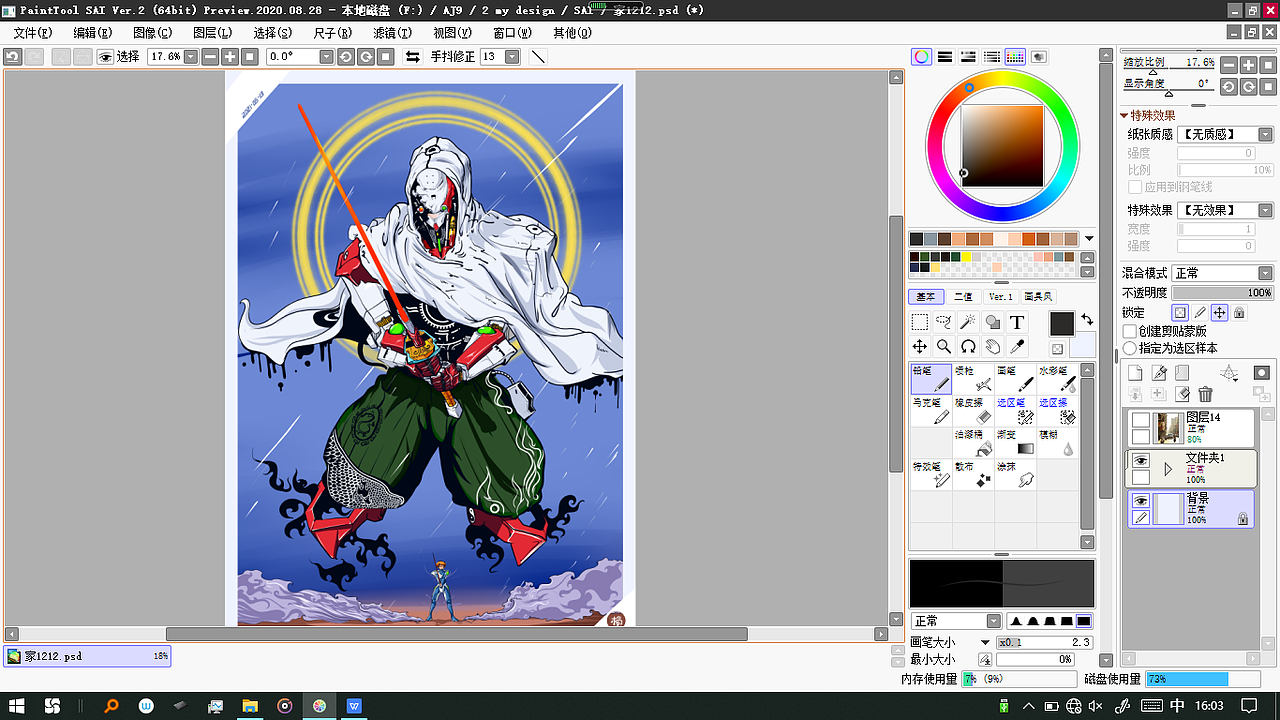Switch to the 基本 tool tab
Image resolution: width=1280 pixels, height=720 pixels.
click(926, 297)
